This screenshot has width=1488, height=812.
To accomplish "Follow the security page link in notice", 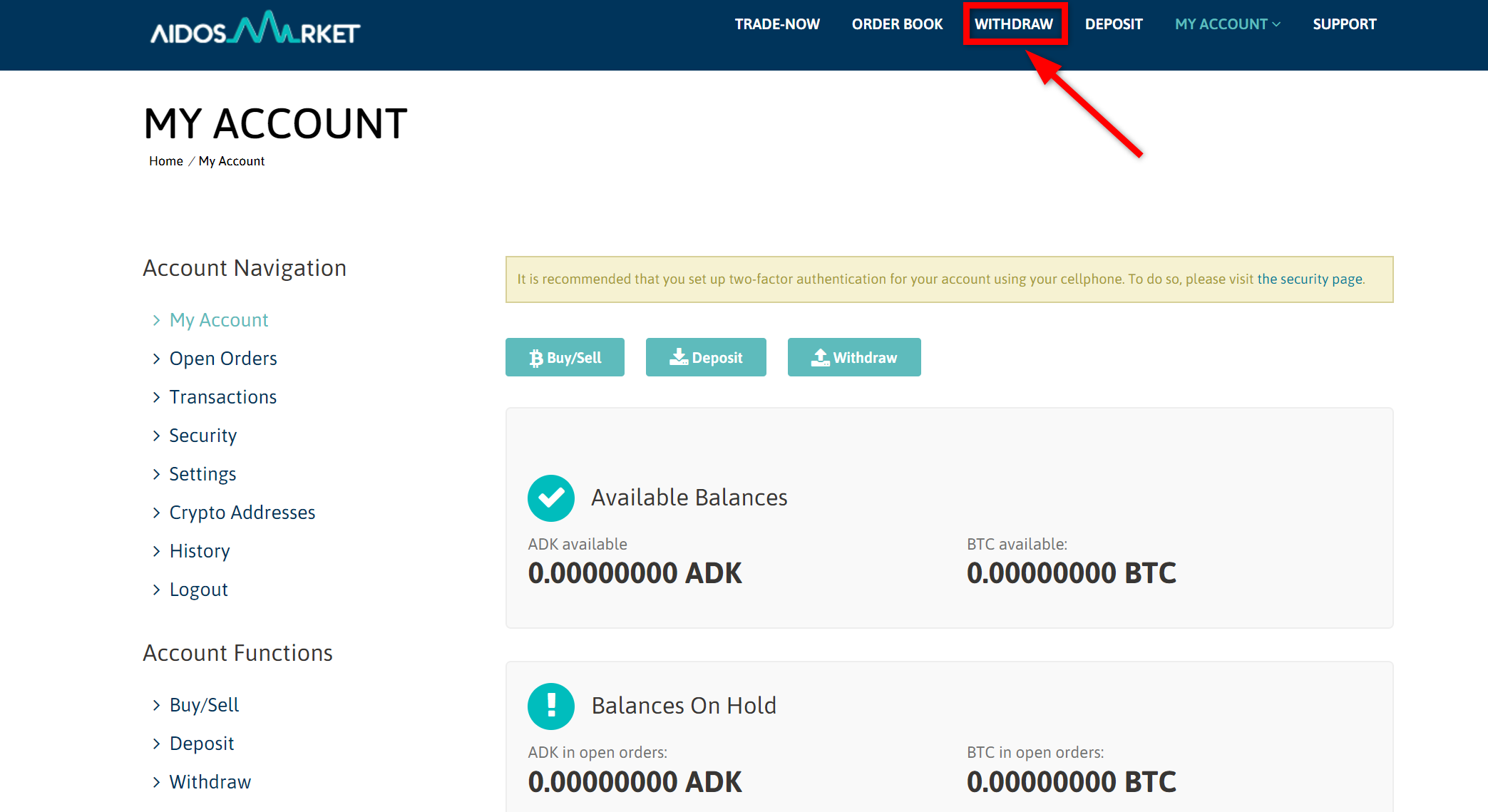I will (x=1309, y=279).
